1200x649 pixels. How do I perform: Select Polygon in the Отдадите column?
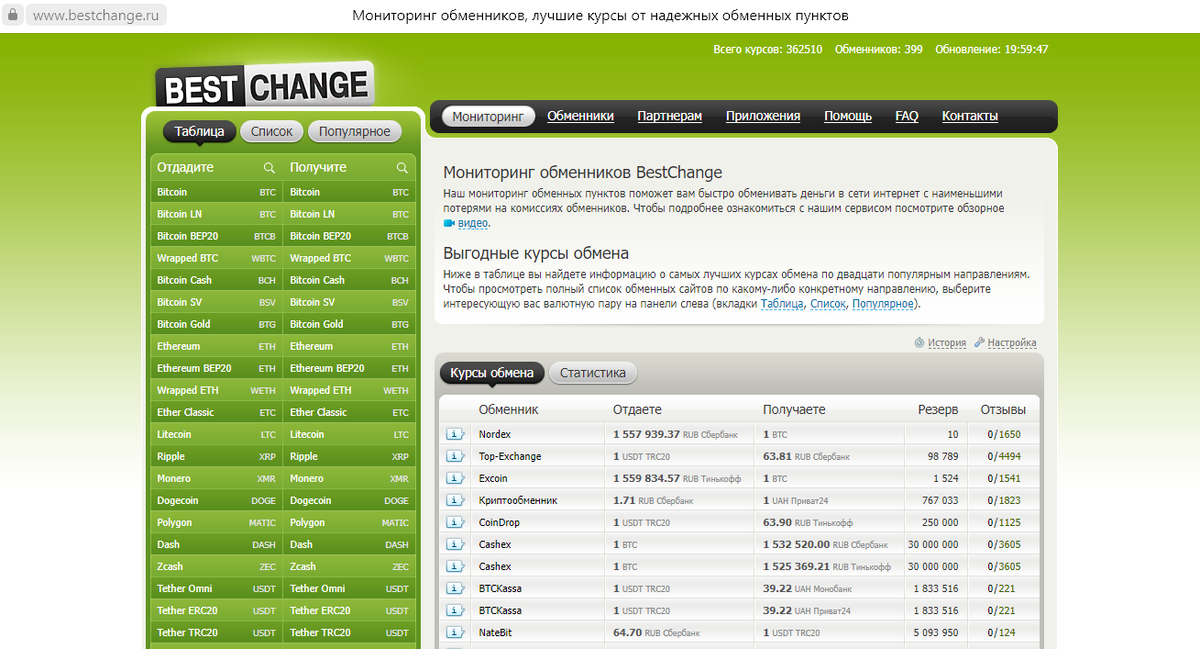tap(216, 522)
